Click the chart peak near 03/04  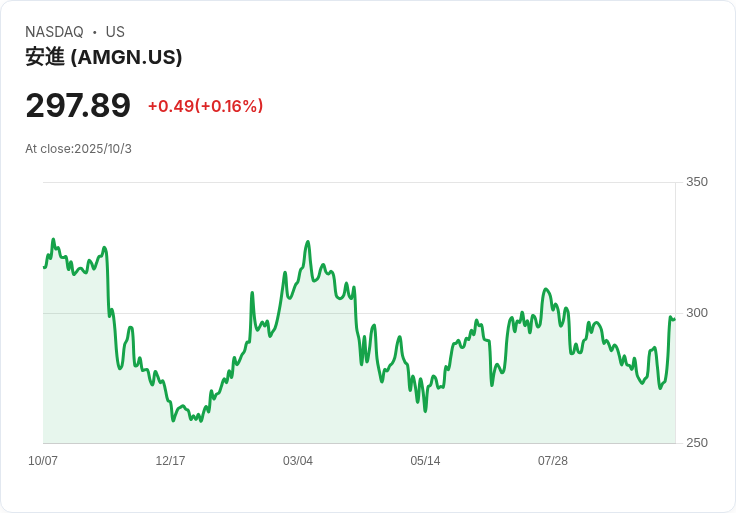[308, 242]
